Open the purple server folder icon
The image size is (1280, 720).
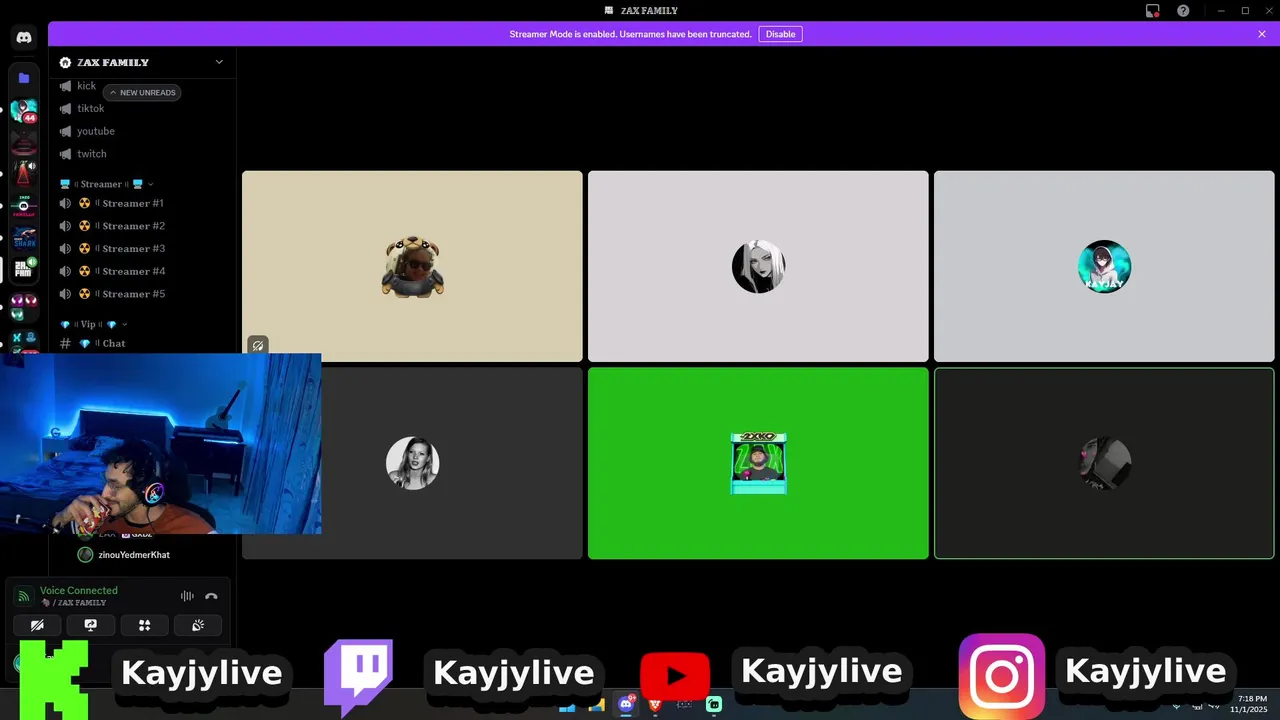(x=24, y=78)
